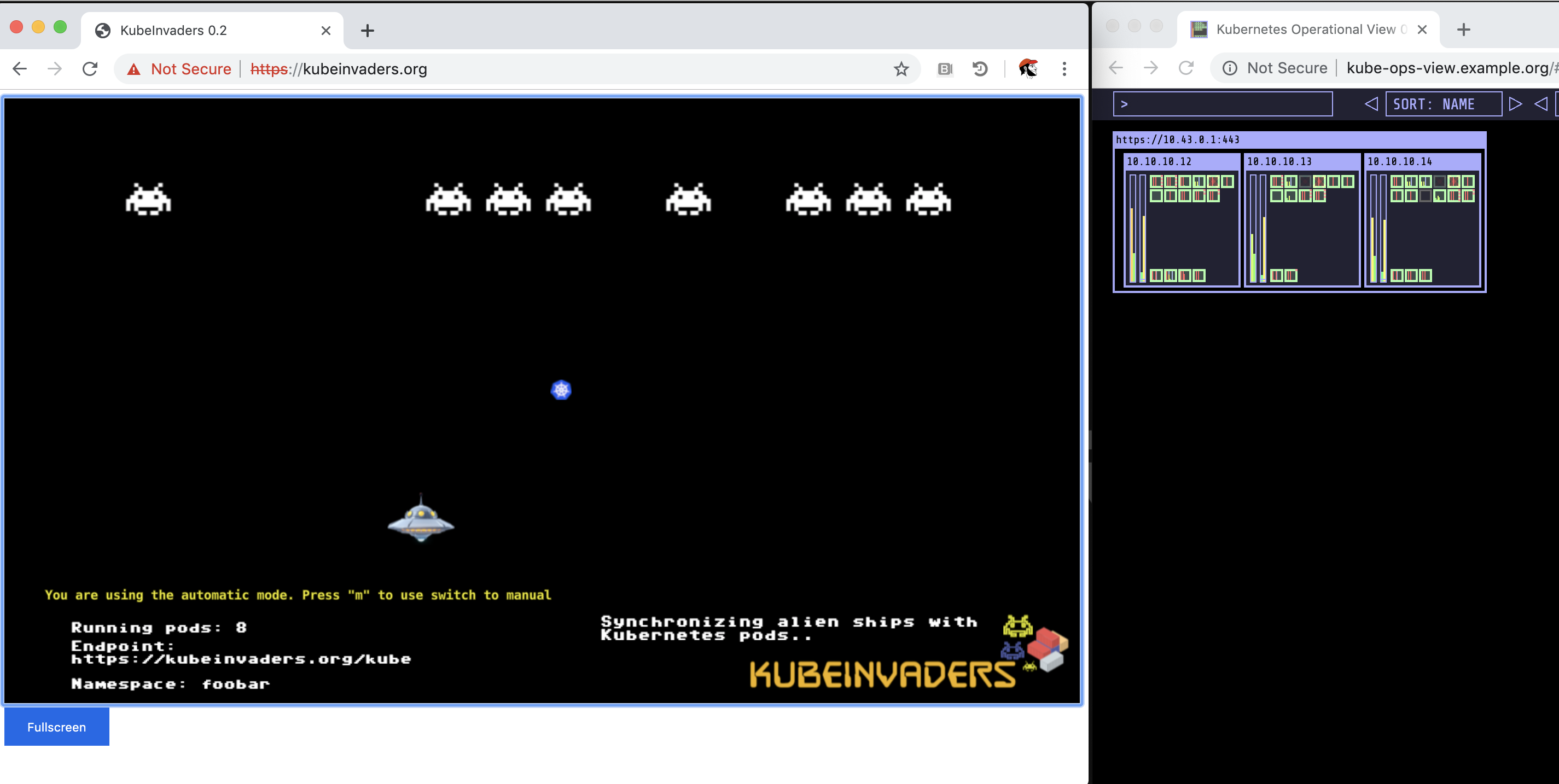
Task: Click the bookmark star in the address bar
Action: pos(901,69)
